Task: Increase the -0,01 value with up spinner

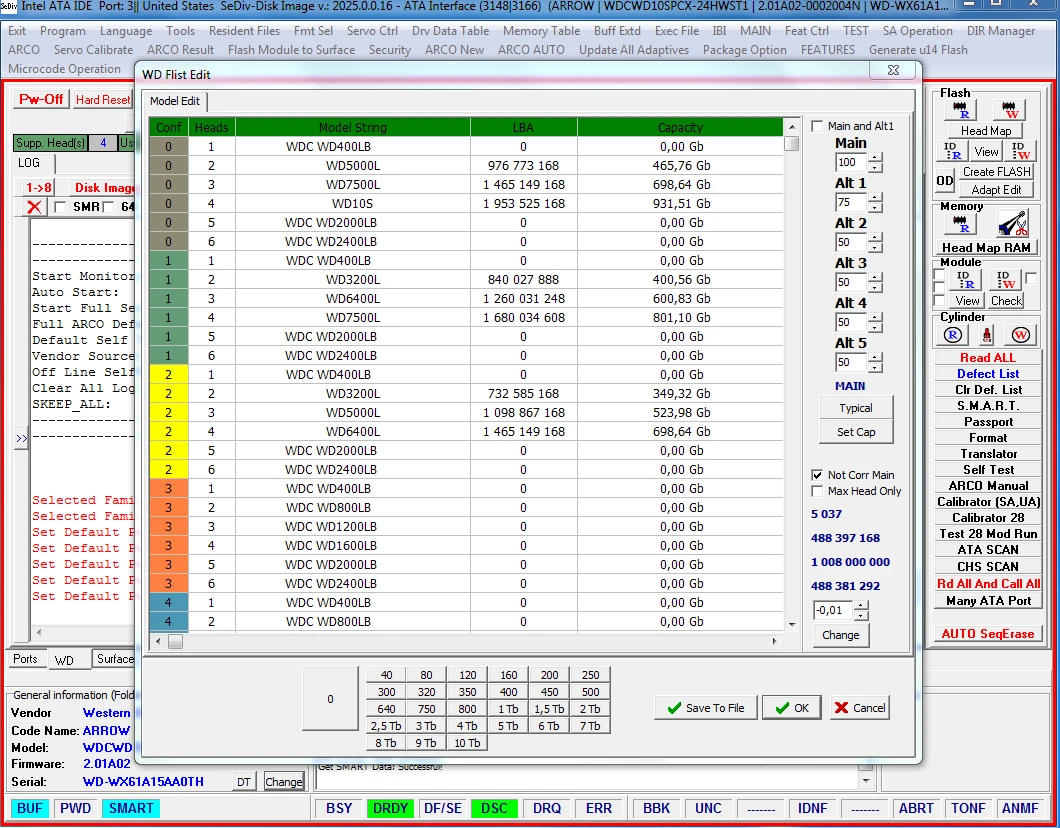Action: (861, 606)
